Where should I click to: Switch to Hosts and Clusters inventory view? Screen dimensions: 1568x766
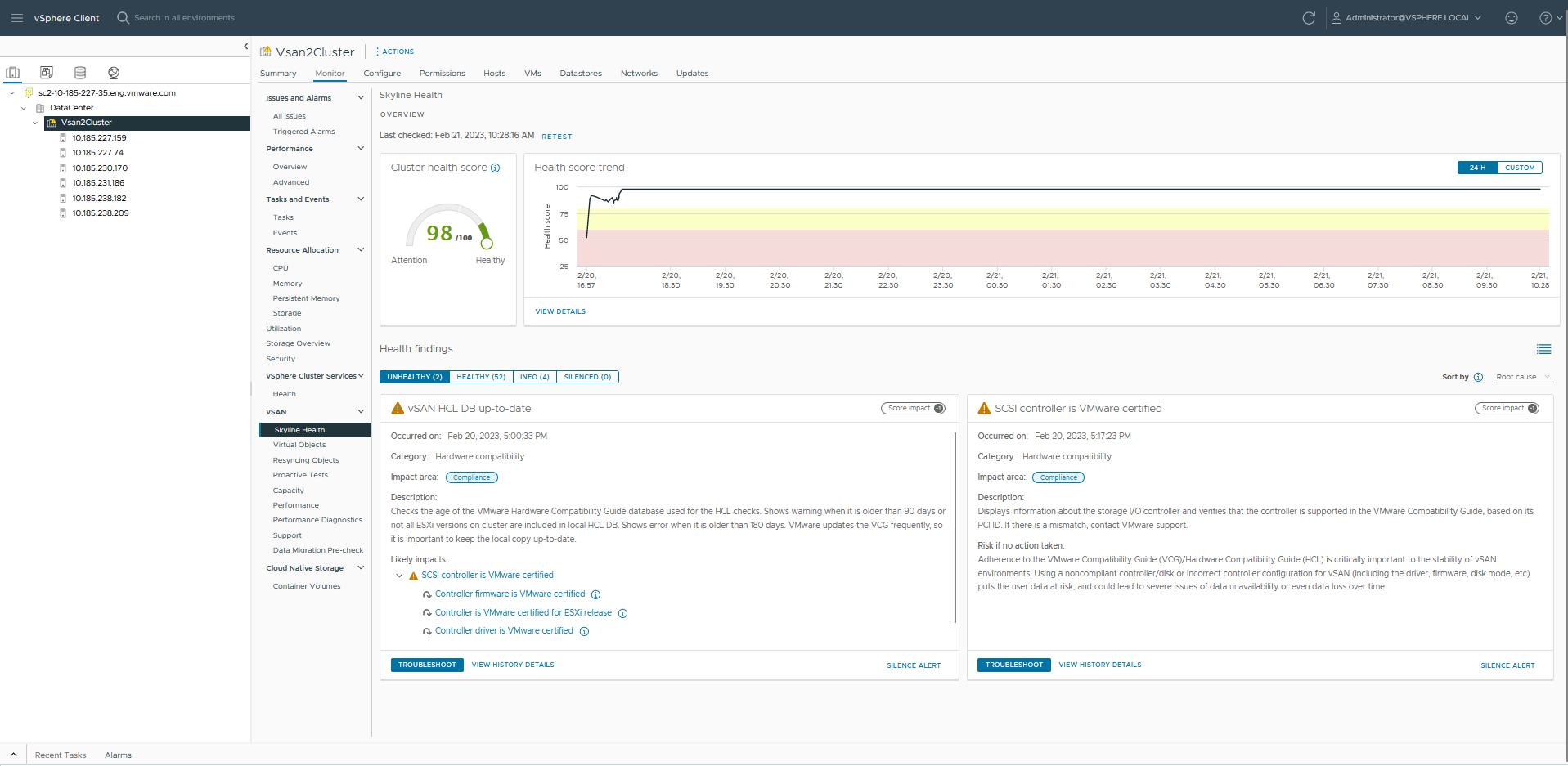click(13, 73)
